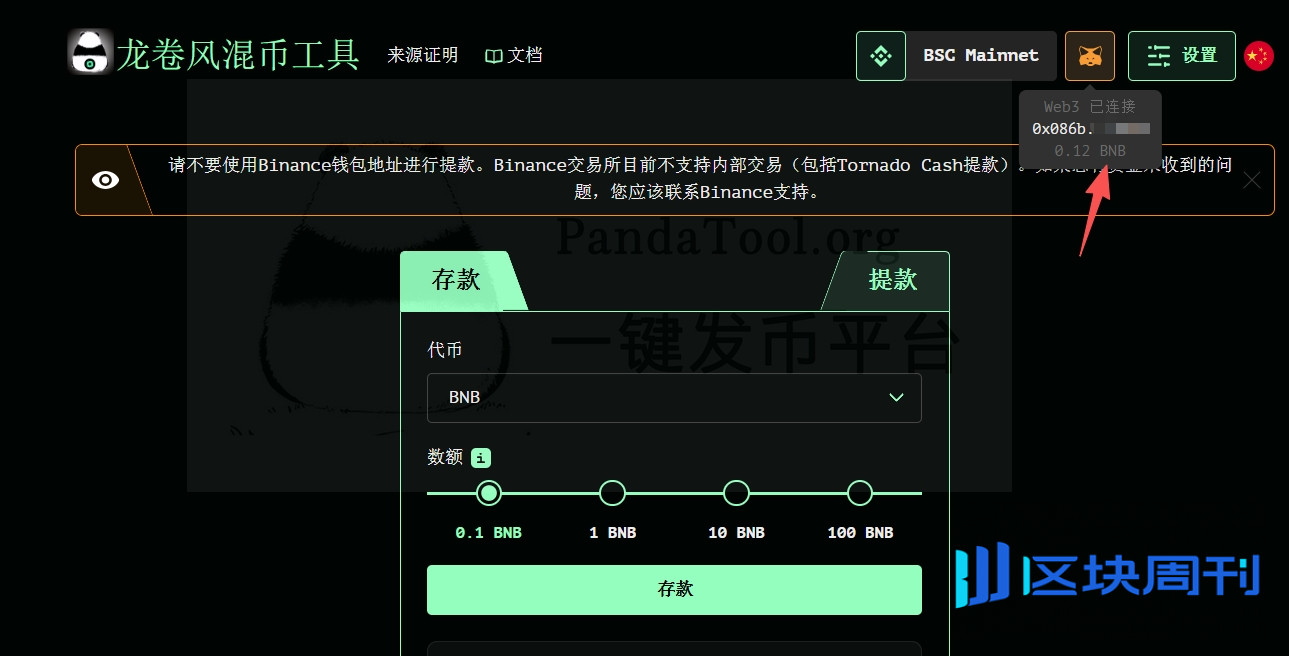The height and width of the screenshot is (656, 1289).
Task: Open the BSC Mainnet network selector
Action: tap(980, 56)
